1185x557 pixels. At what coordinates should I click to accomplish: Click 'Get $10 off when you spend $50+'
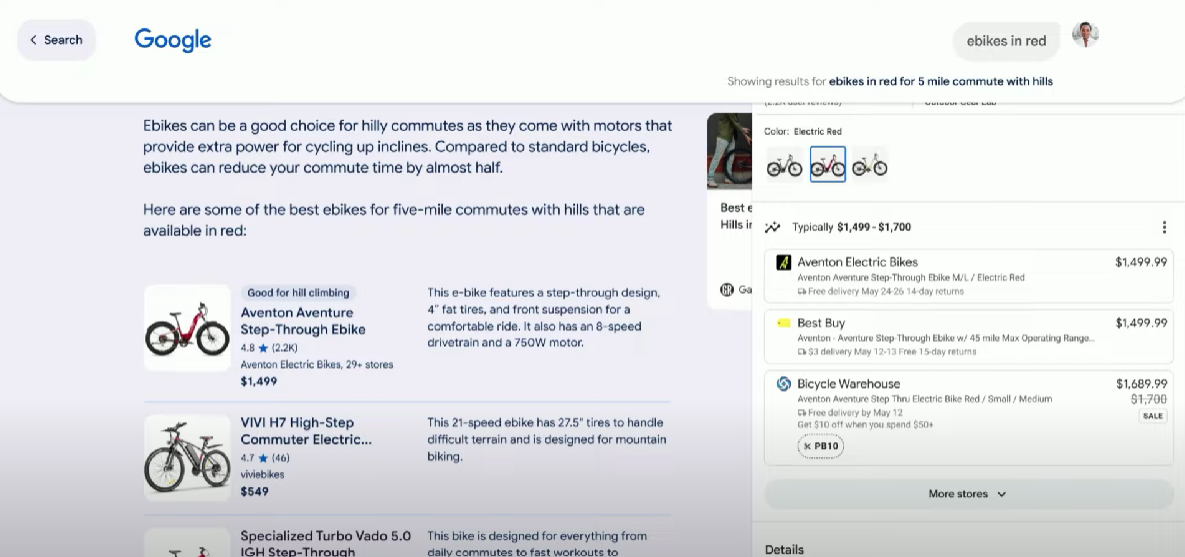865,425
